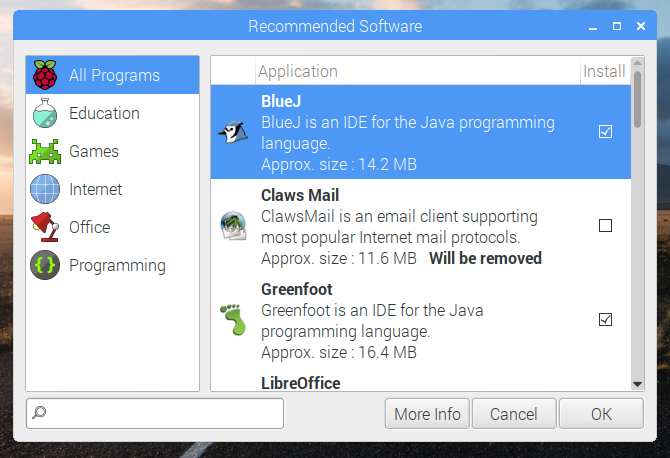The image size is (670, 458).
Task: Click the Cancel button
Action: 514,414
